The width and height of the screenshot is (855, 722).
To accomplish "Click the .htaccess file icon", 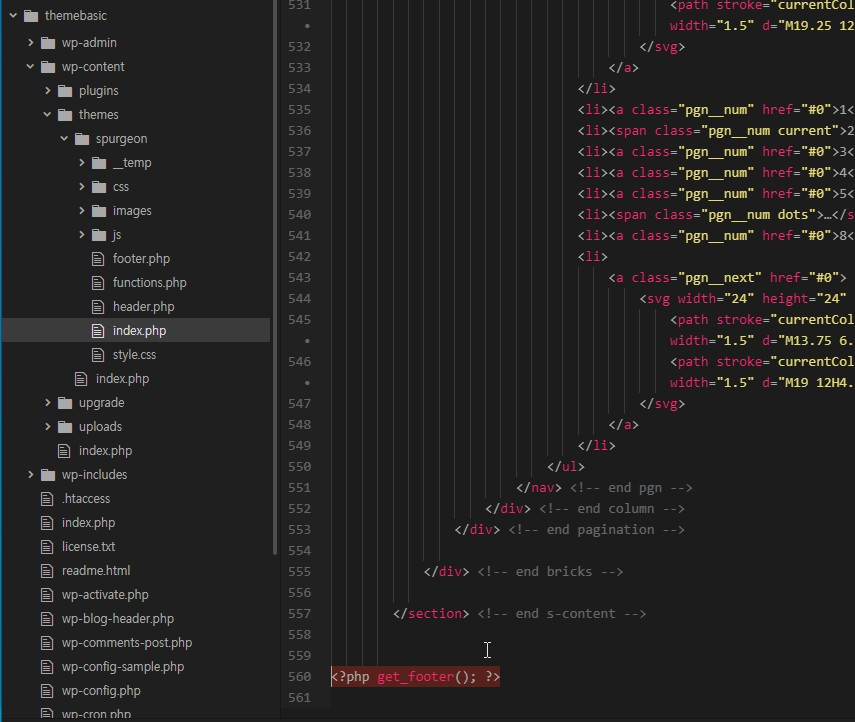I will click(x=47, y=498).
